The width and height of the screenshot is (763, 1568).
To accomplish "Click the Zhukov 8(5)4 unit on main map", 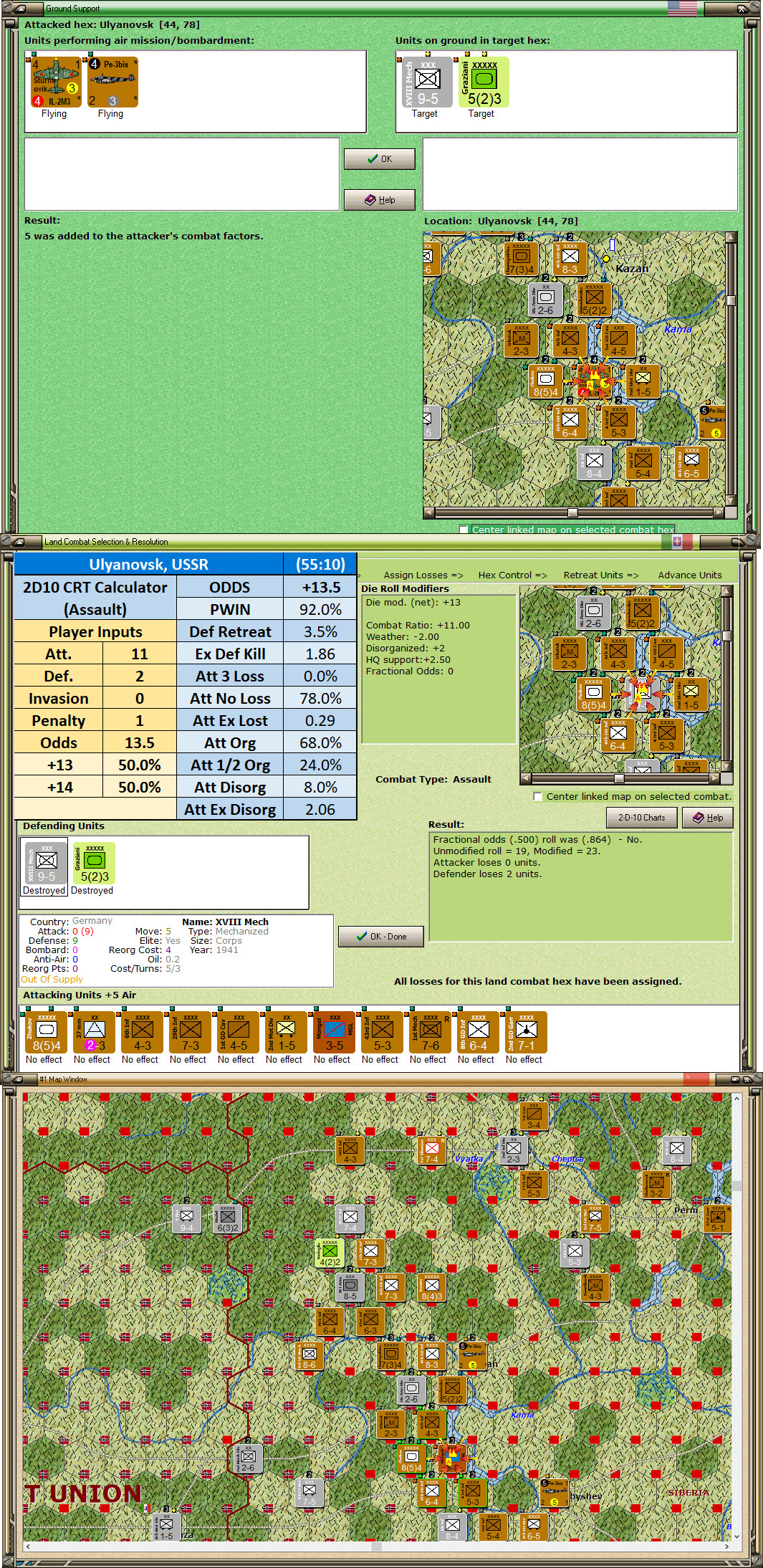I will coord(412,1458).
